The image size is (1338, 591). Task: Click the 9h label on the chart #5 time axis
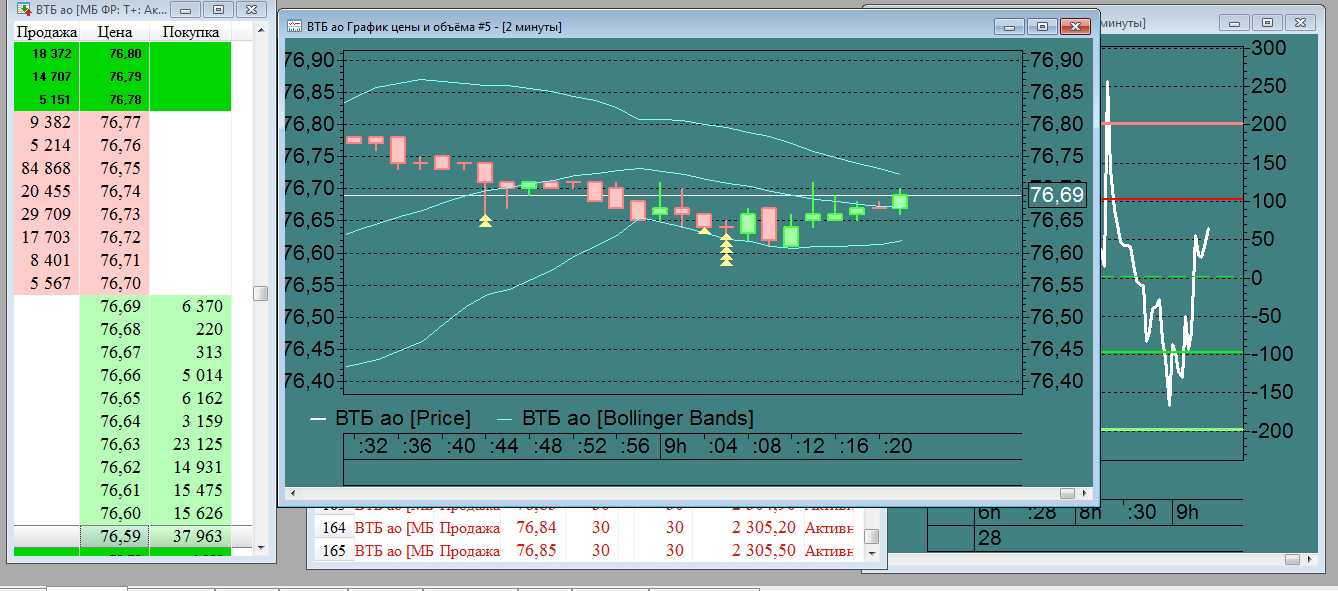point(675,447)
